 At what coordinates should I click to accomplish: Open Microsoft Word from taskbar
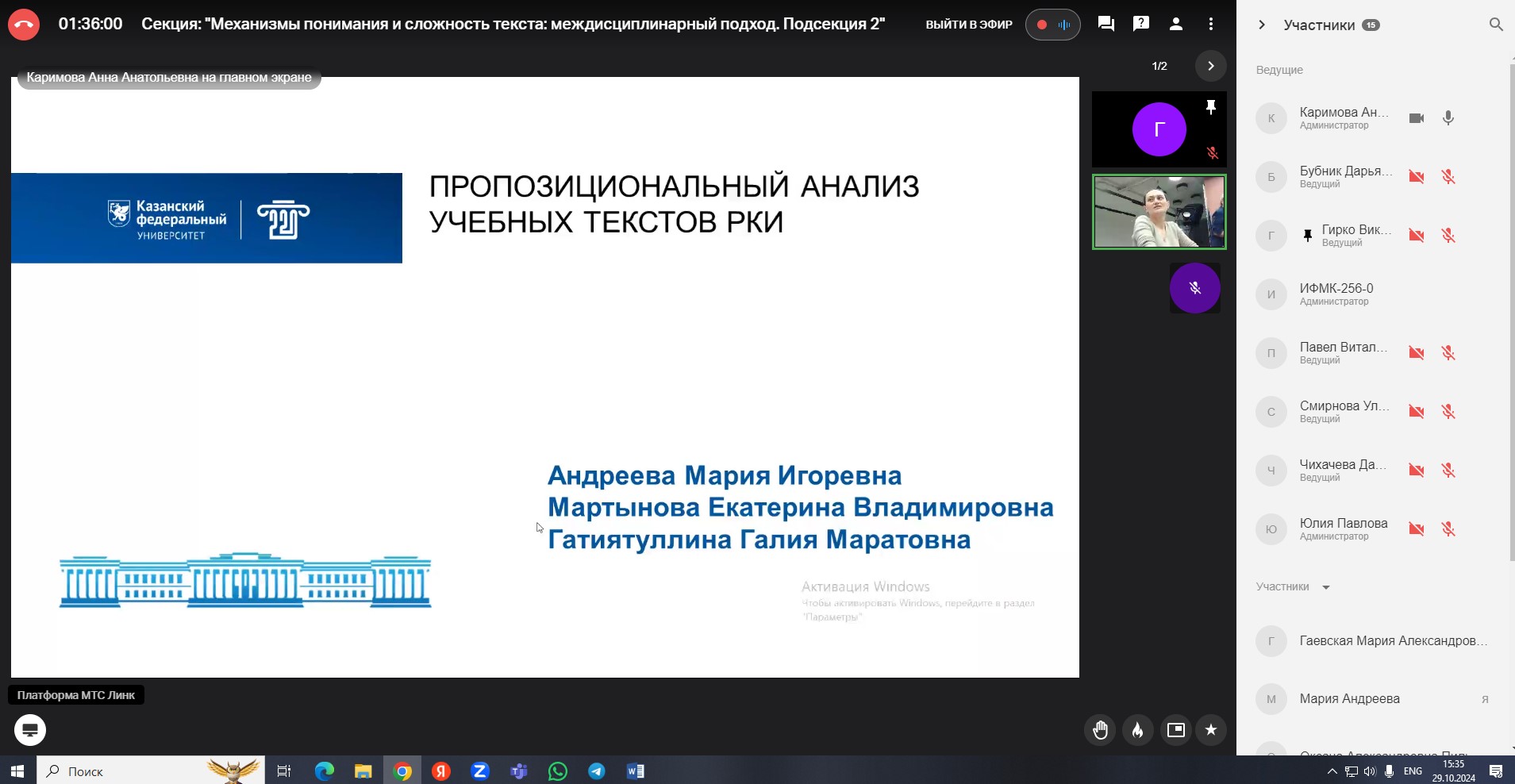pos(636,771)
